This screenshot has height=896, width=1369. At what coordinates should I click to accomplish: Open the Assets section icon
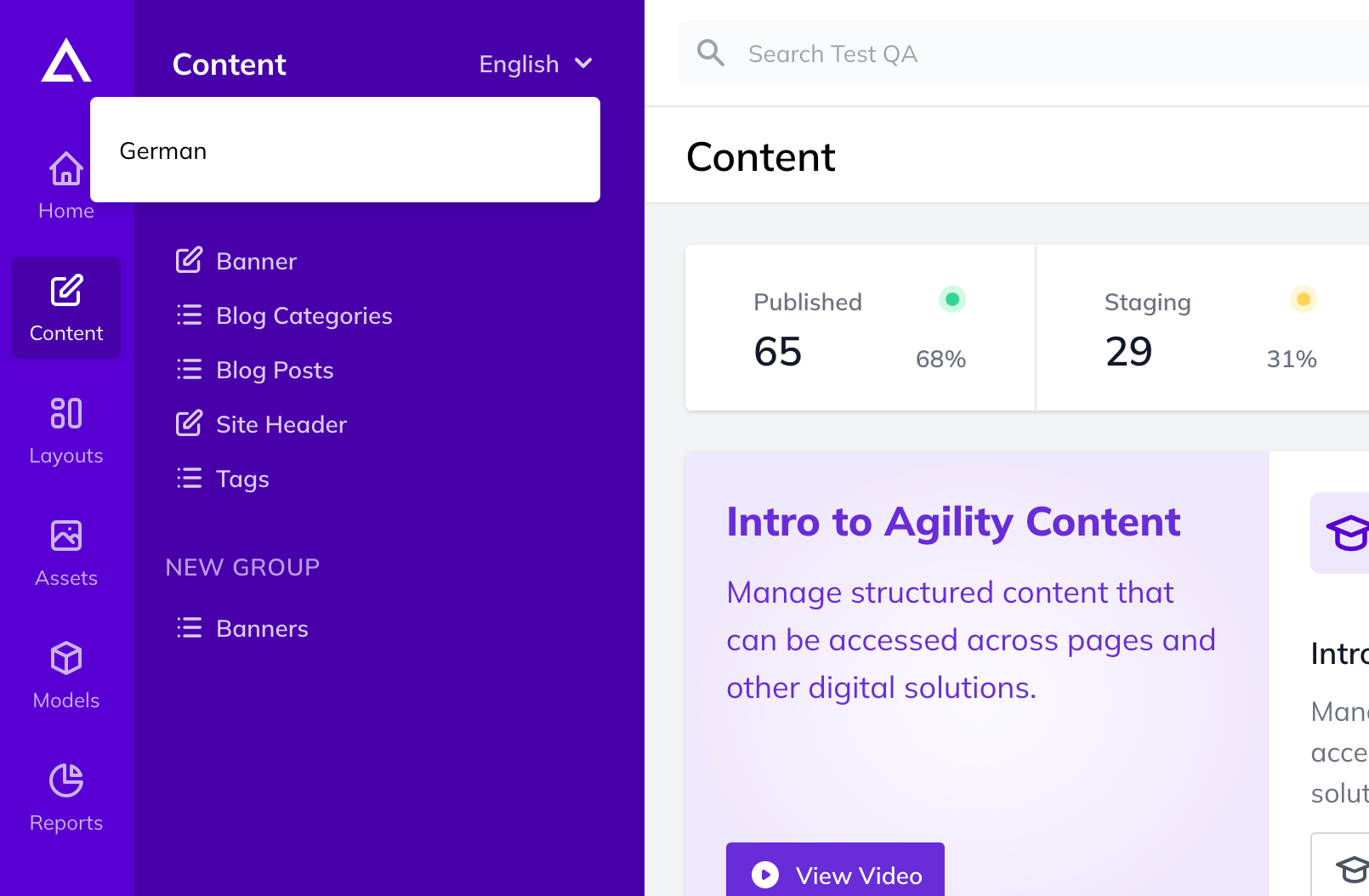coord(66,536)
